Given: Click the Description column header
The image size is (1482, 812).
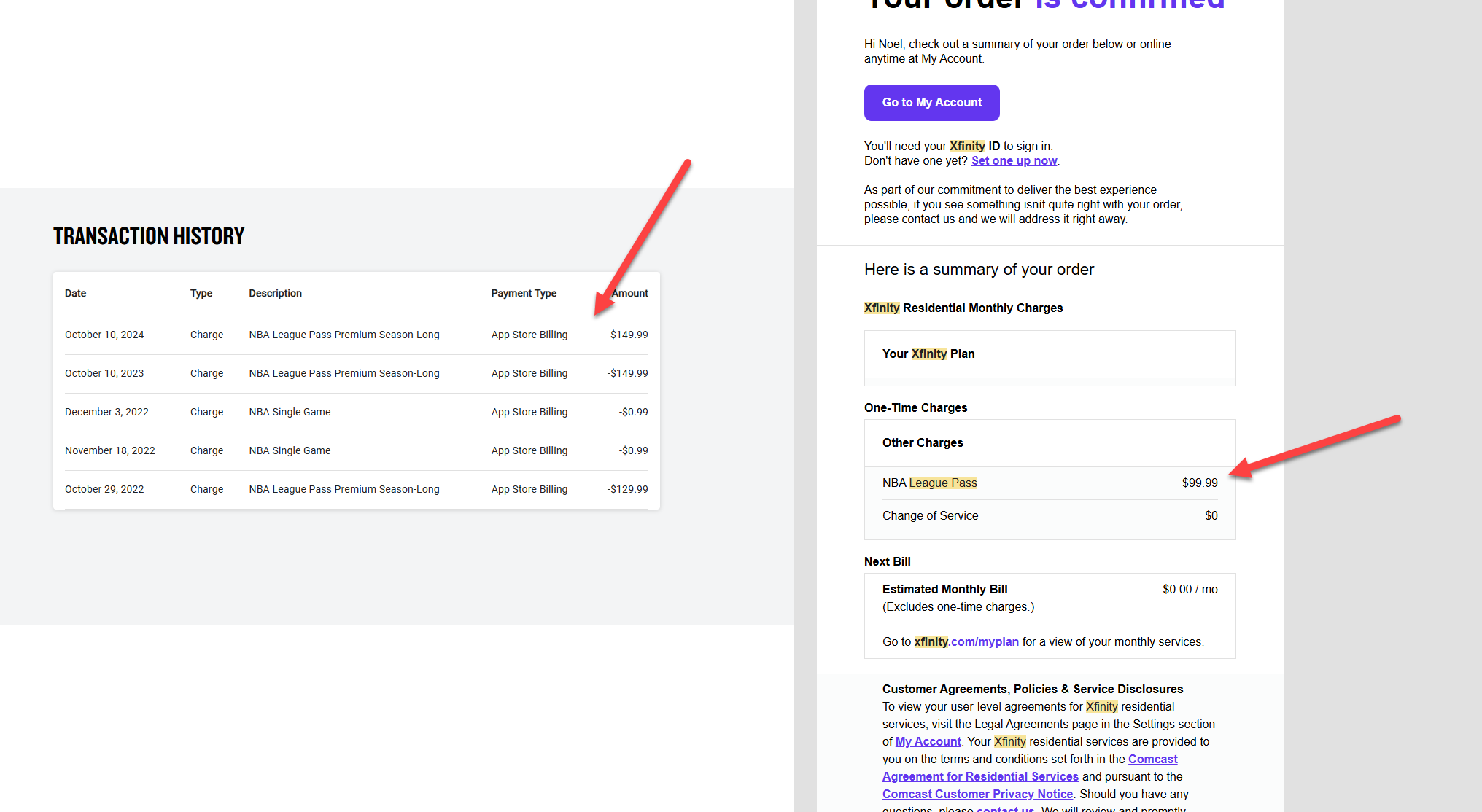Looking at the screenshot, I should pos(275,293).
